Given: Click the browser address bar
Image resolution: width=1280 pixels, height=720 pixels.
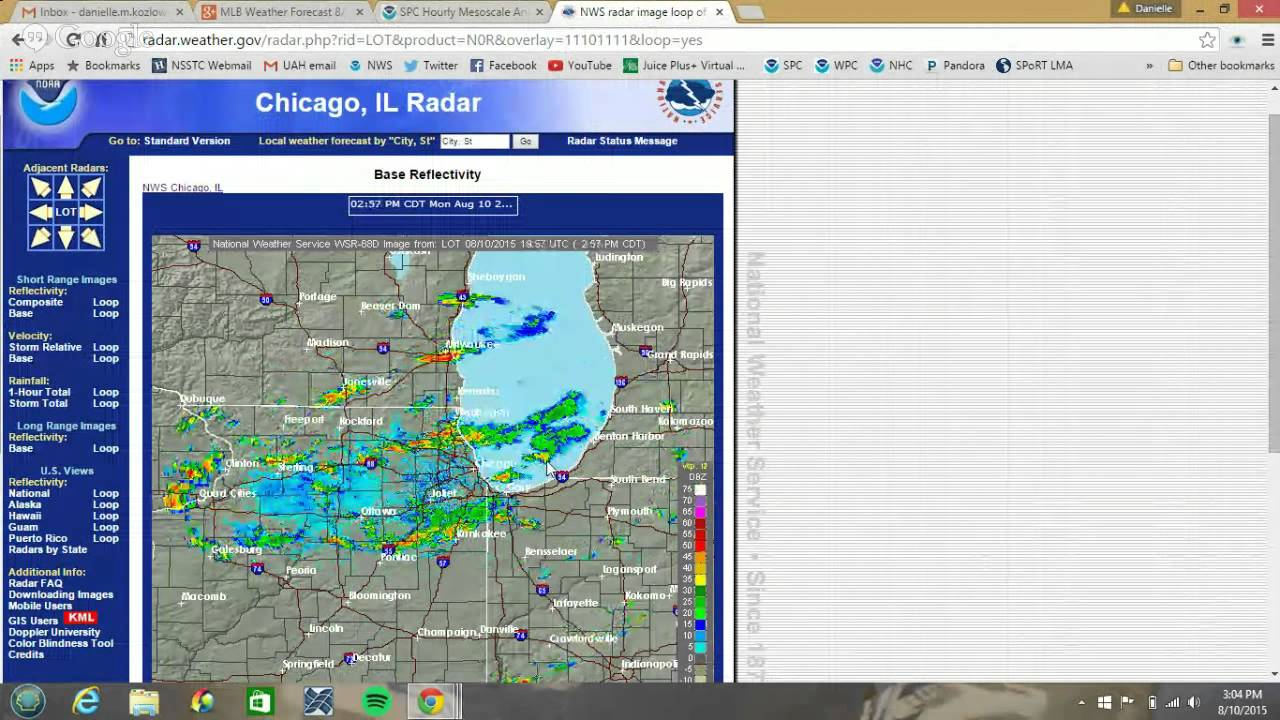Looking at the screenshot, I should coord(660,40).
